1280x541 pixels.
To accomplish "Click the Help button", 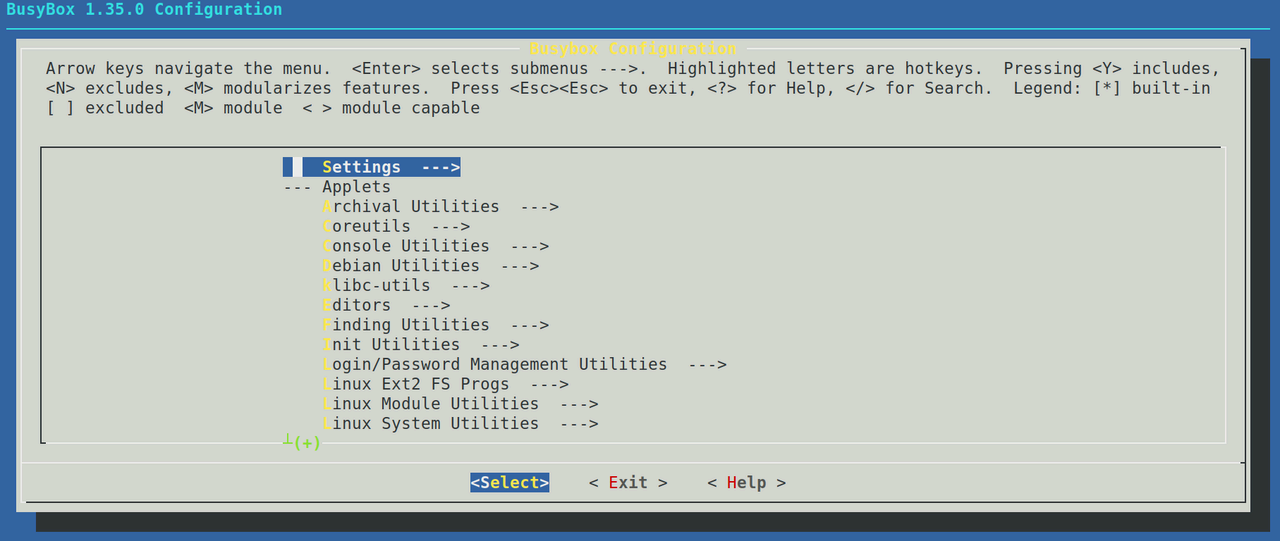I will point(746,483).
